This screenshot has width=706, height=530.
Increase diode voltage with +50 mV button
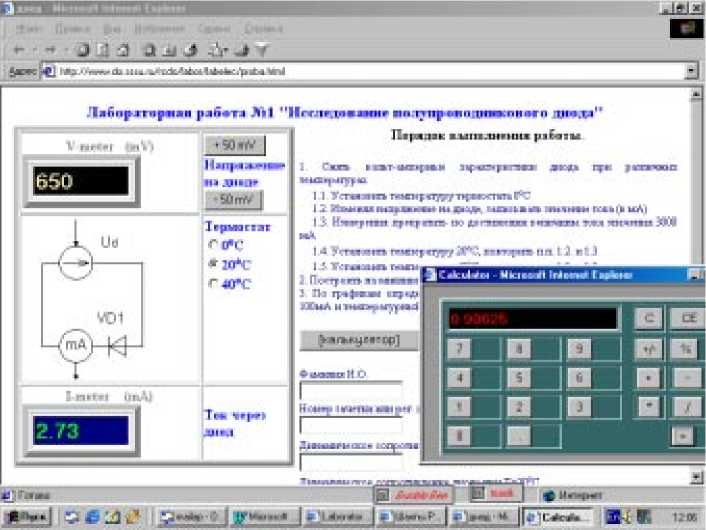pos(235,145)
